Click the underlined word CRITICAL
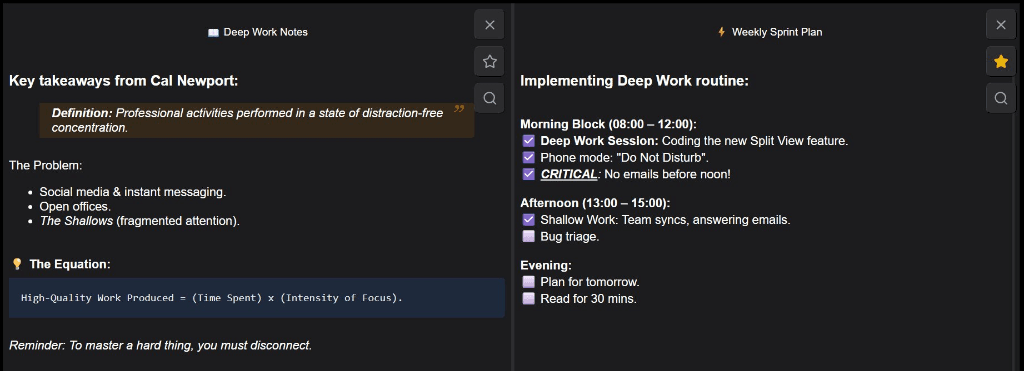 point(569,174)
